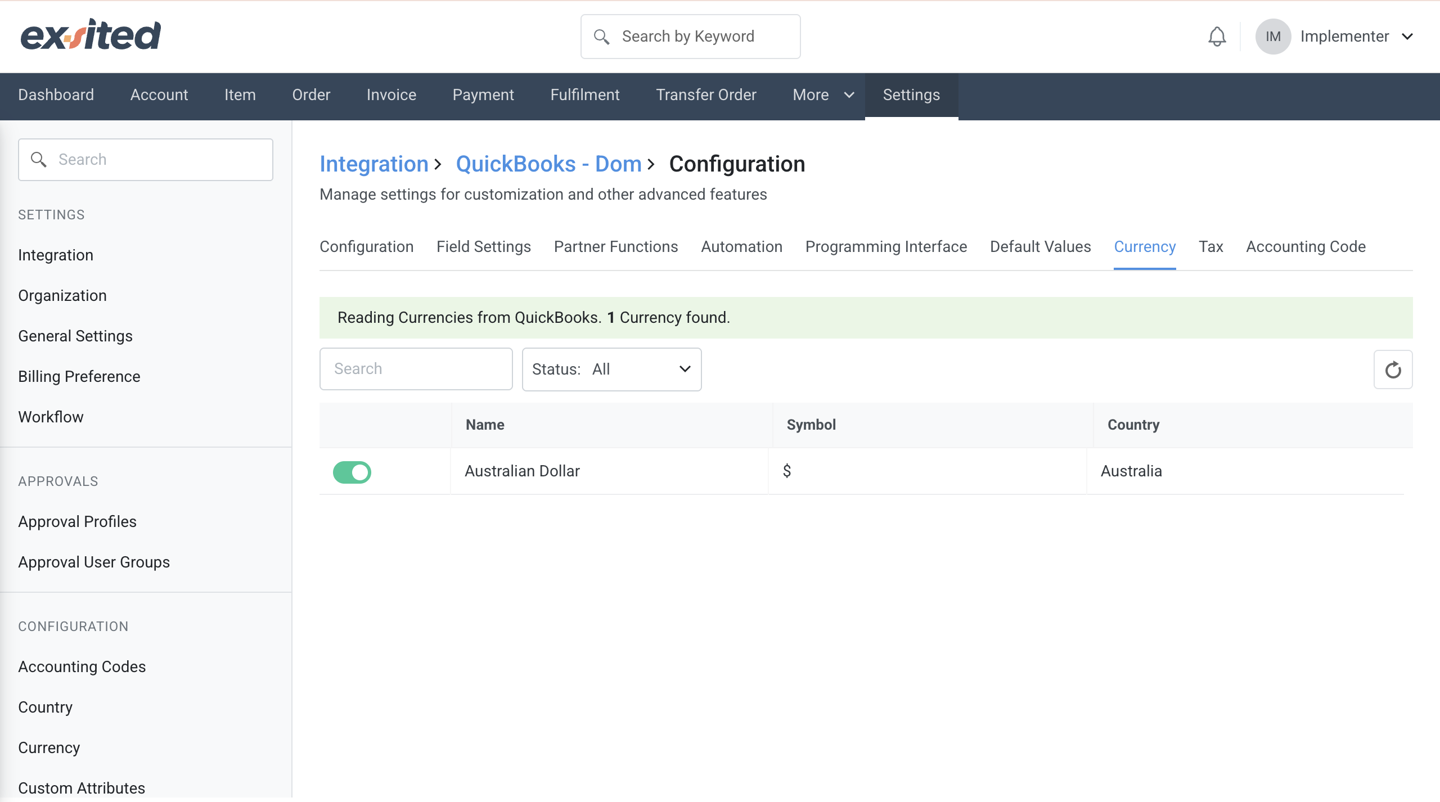This screenshot has width=1440, height=802.
Task: Click the Integration breadcrumb link
Action: (374, 164)
